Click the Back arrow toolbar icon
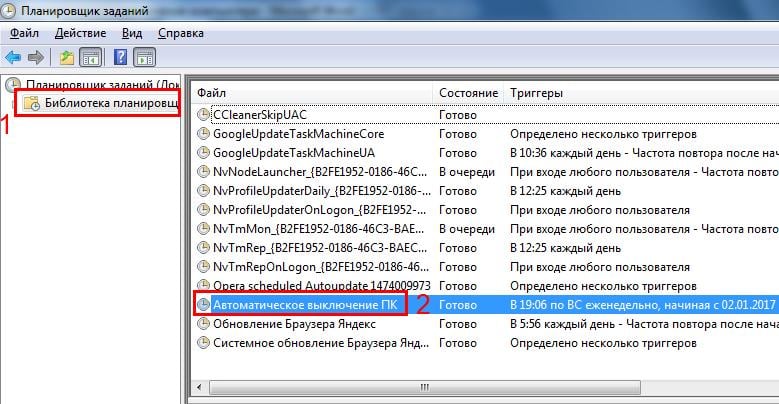The height and width of the screenshot is (404, 779). point(13,57)
